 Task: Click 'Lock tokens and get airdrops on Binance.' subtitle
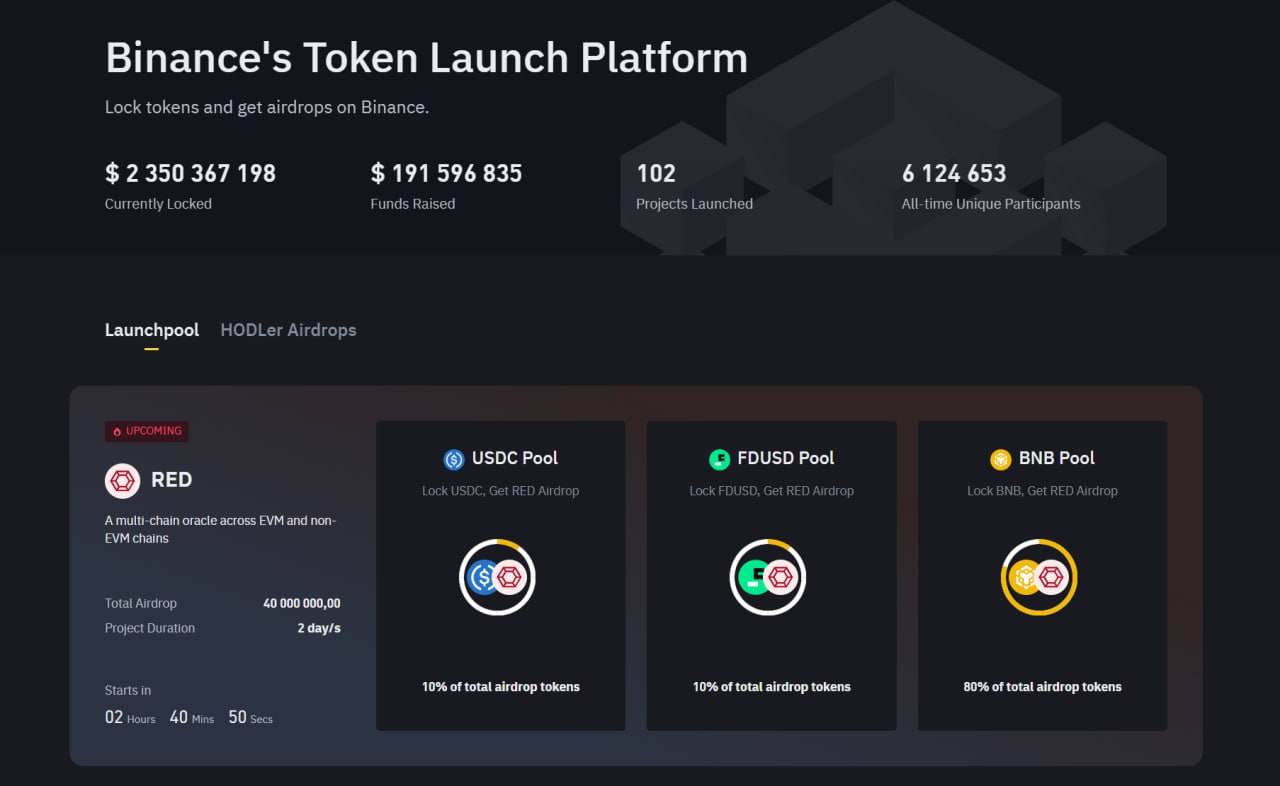pos(267,107)
